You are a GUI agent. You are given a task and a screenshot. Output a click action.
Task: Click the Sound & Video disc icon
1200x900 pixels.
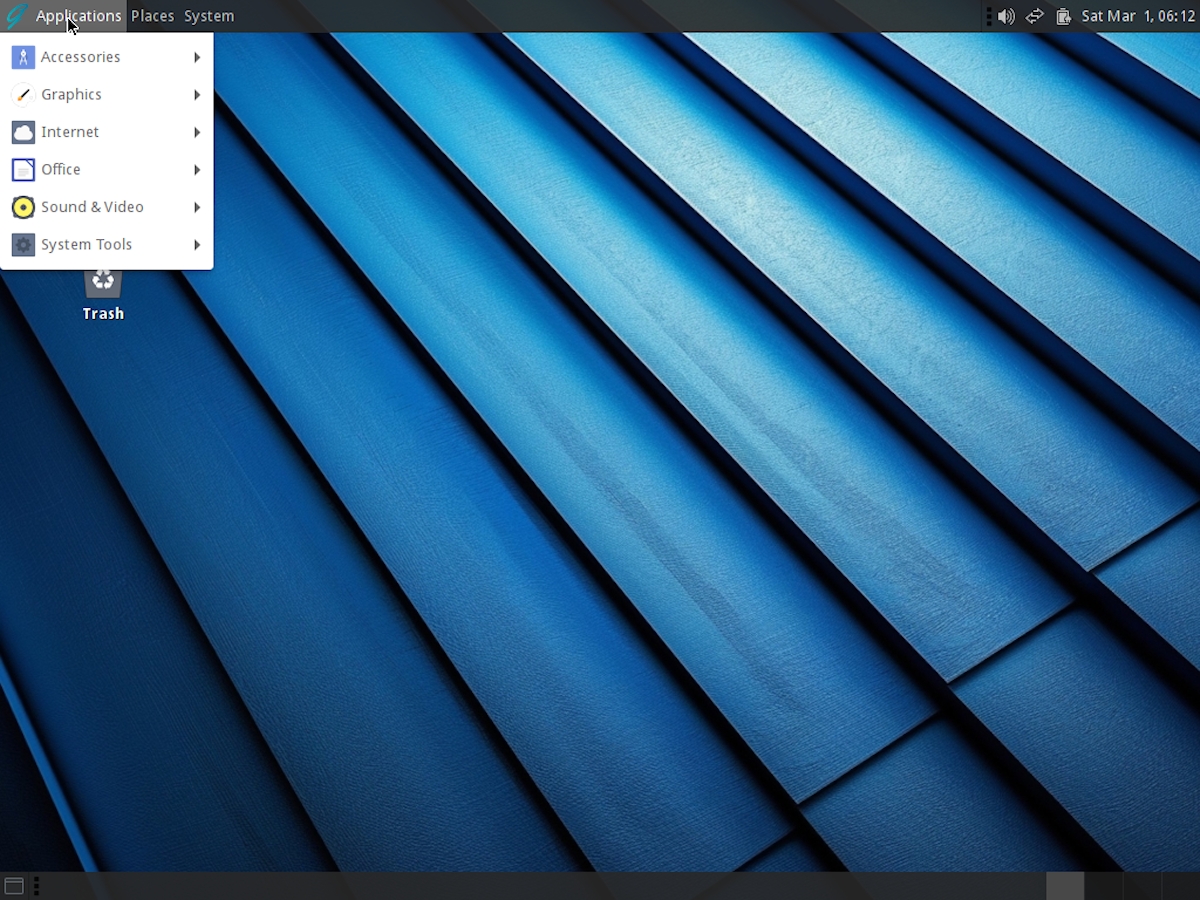click(x=23, y=207)
